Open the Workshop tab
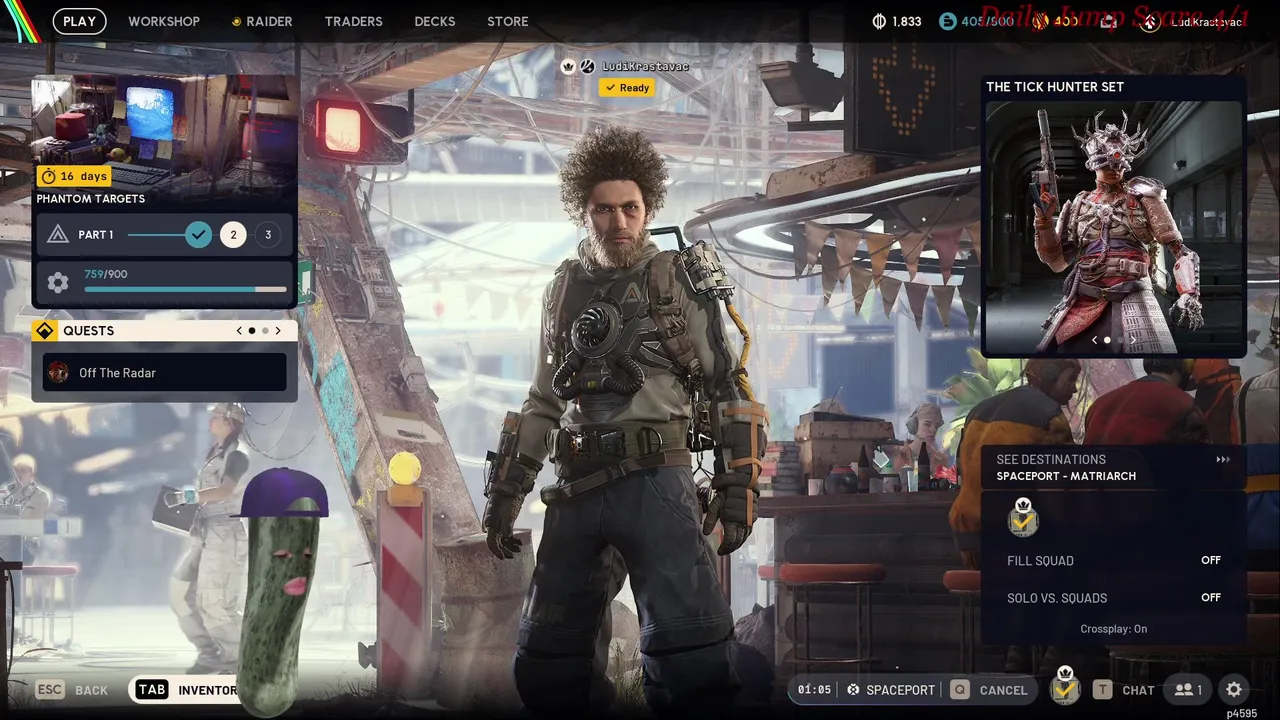 164,21
